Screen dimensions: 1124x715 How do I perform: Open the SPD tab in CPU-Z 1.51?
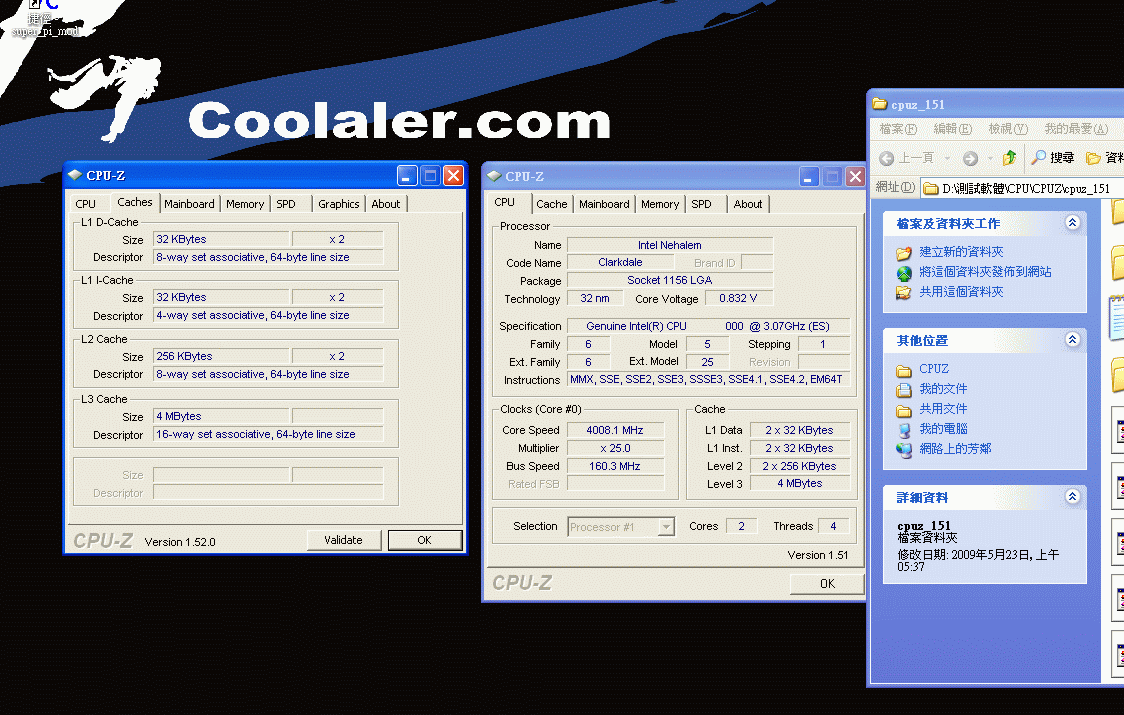[x=701, y=204]
